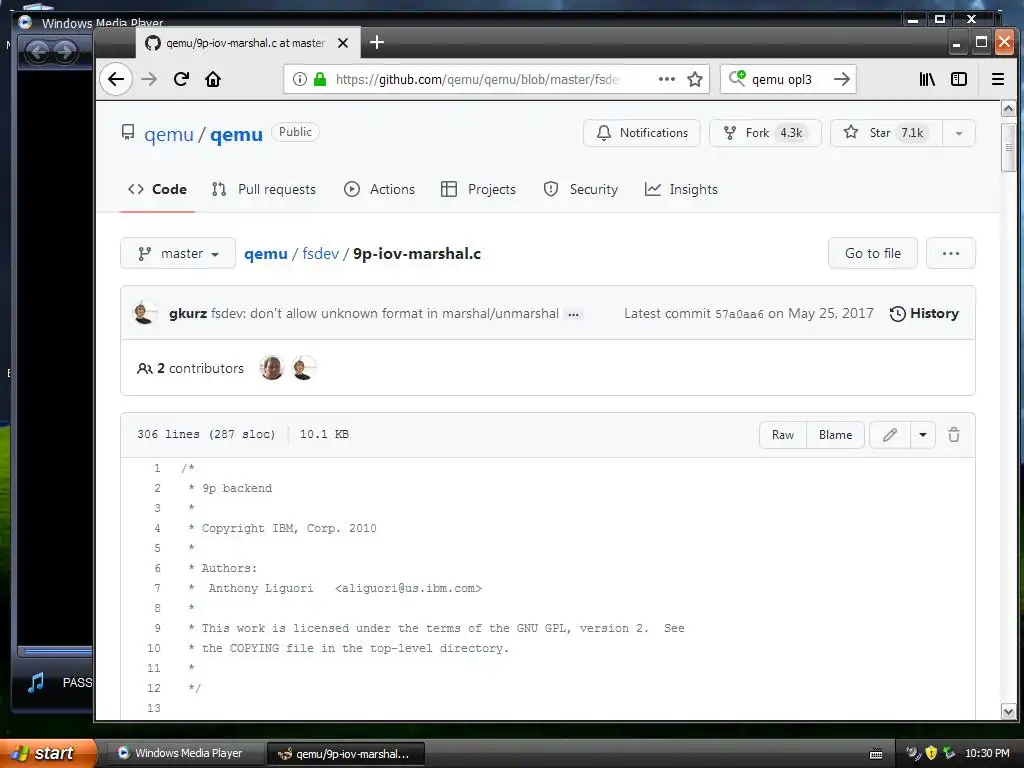Open commit hash 57a0aa6
This screenshot has height=768, width=1024.
[739, 314]
